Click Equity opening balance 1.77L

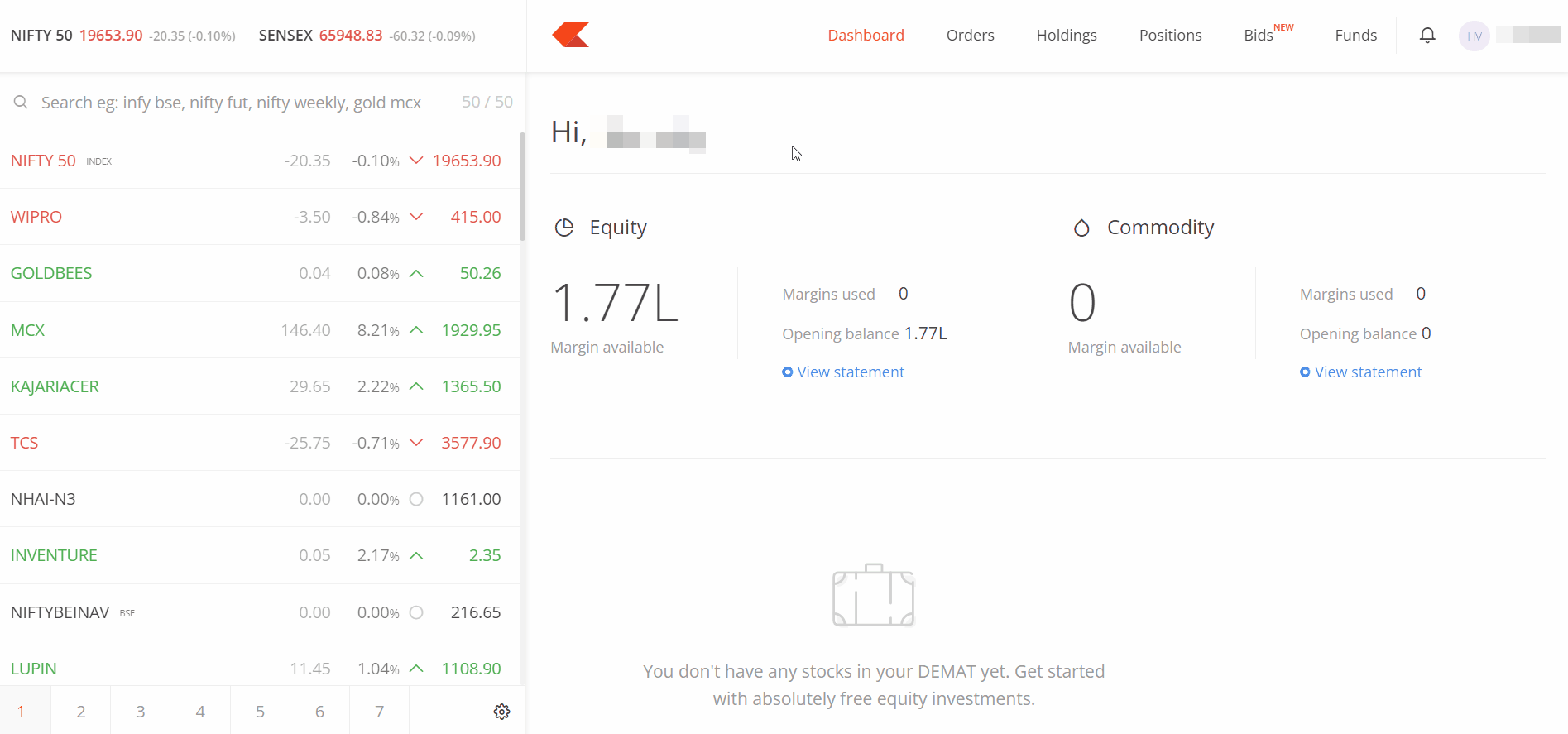pyautogui.click(x=925, y=333)
